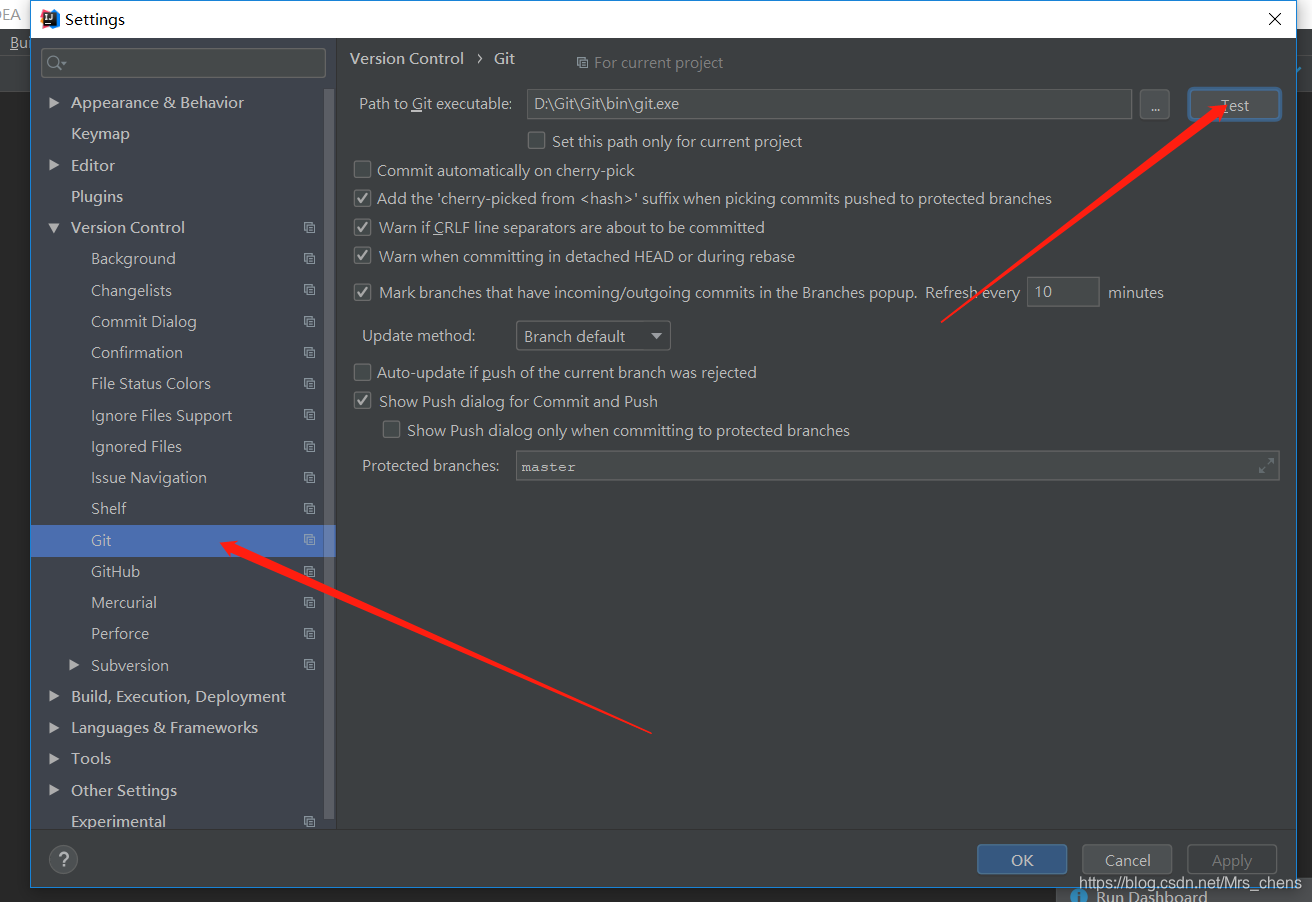Viewport: 1312px width, 902px height.
Task: Select Mercurial settings item
Action: [x=124, y=602]
